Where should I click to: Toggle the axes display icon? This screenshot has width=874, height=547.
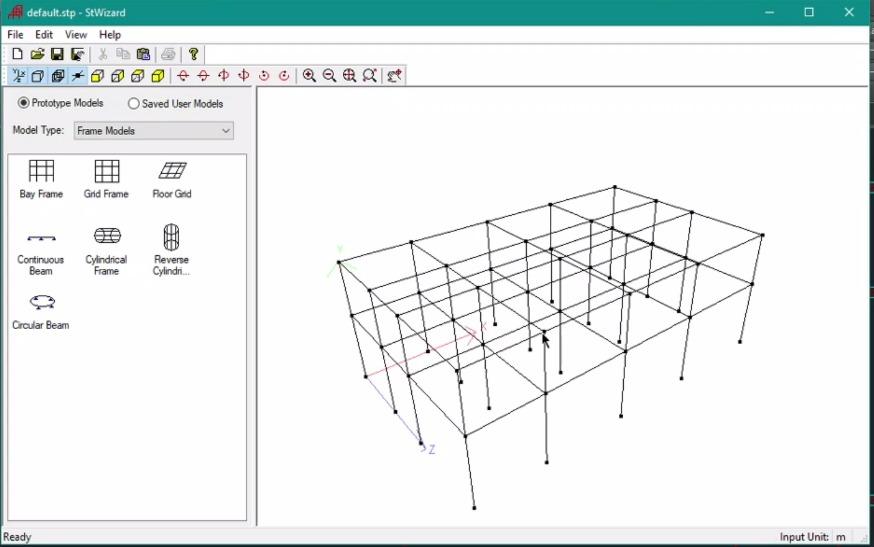point(18,76)
